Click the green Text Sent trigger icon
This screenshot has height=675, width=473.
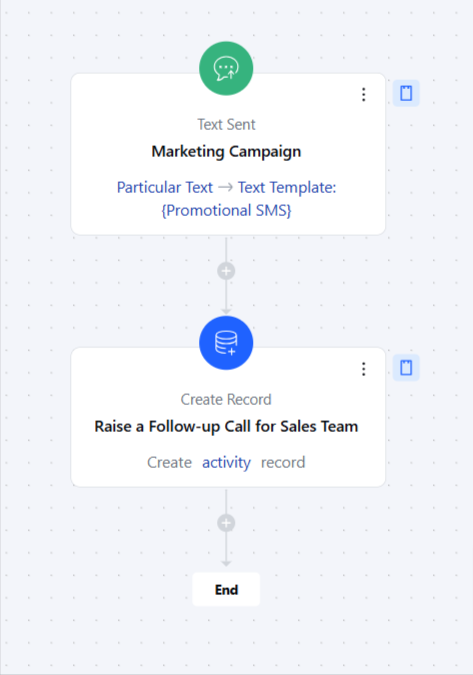[x=226, y=68]
